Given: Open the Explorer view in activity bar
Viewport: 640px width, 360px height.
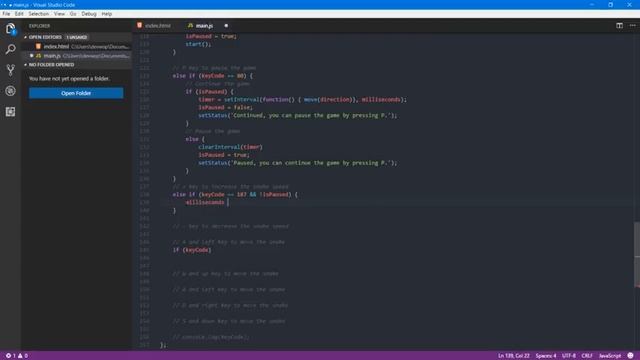Looking at the screenshot, I should click(11, 29).
